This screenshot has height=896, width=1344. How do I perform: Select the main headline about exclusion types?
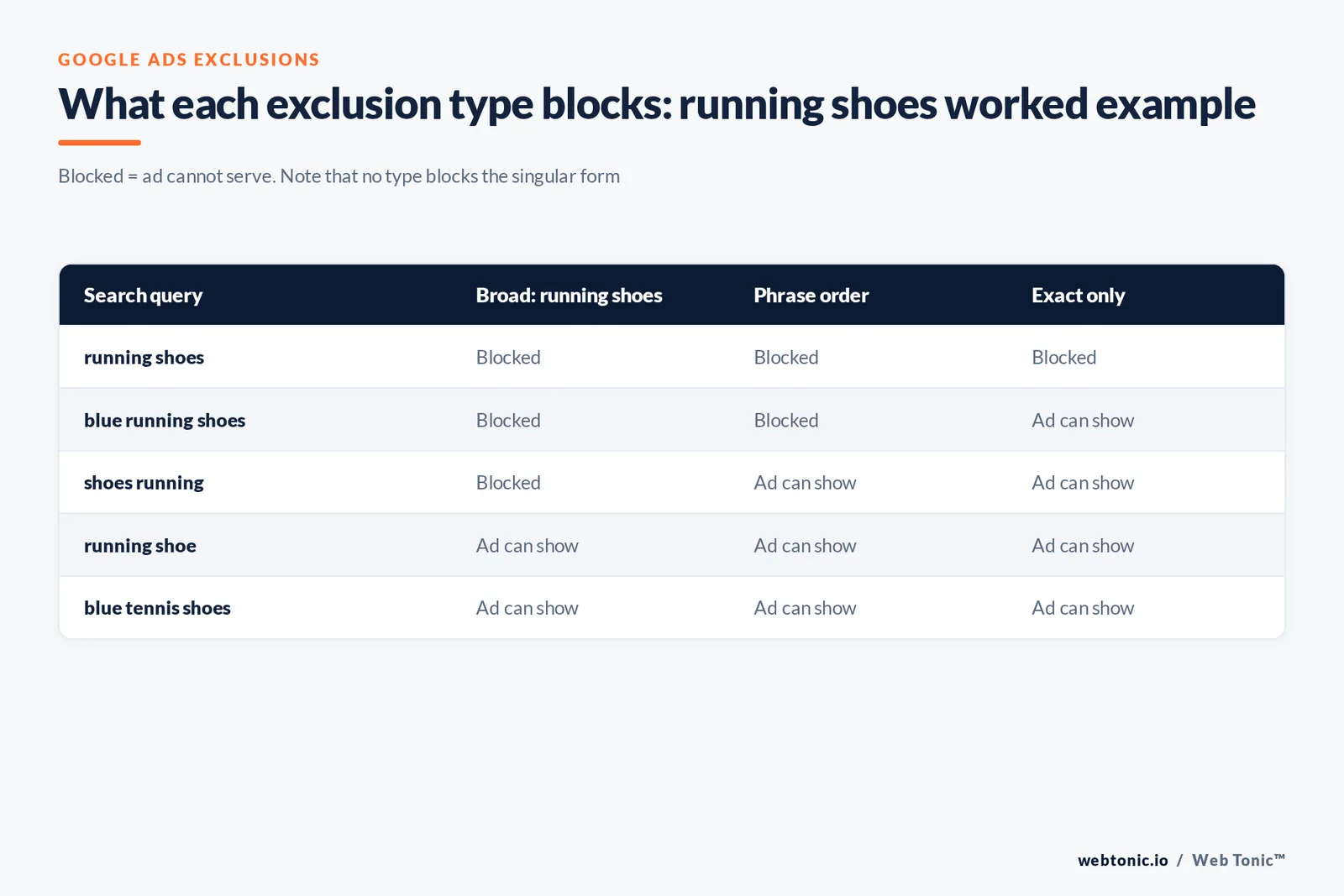click(657, 105)
